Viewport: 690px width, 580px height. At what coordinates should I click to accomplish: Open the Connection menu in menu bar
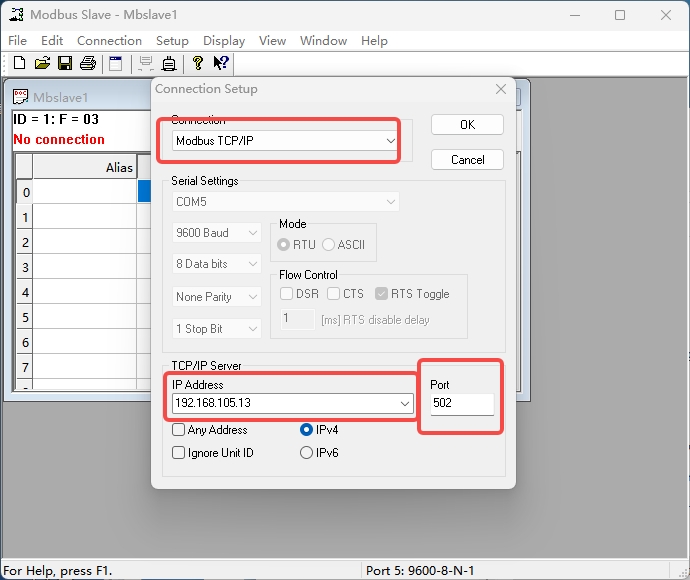(x=109, y=41)
